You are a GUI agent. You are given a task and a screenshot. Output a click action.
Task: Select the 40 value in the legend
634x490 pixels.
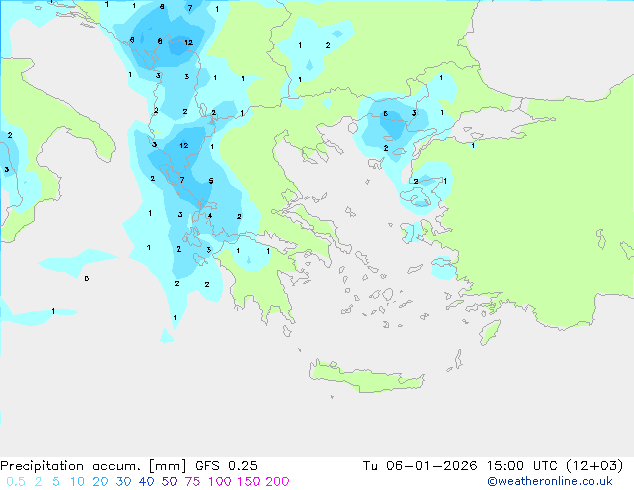click(146, 482)
